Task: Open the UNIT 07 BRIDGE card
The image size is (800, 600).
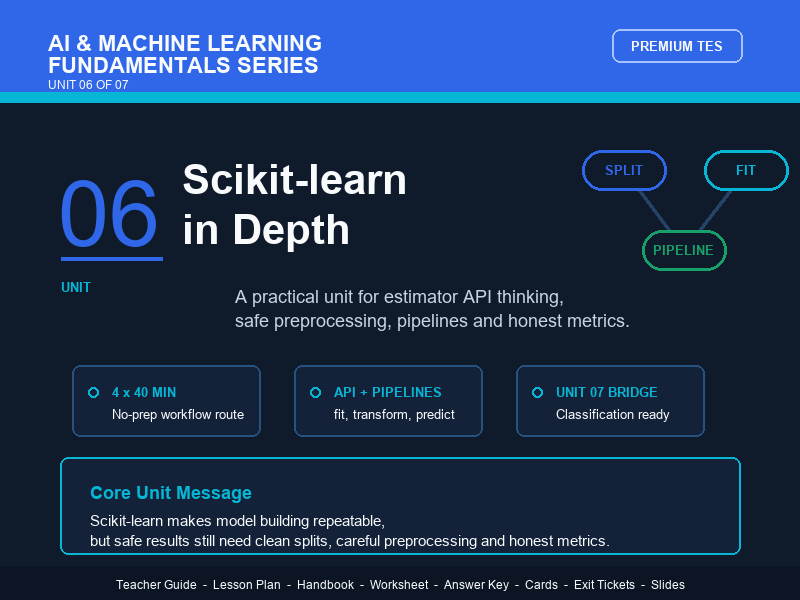Action: click(610, 401)
